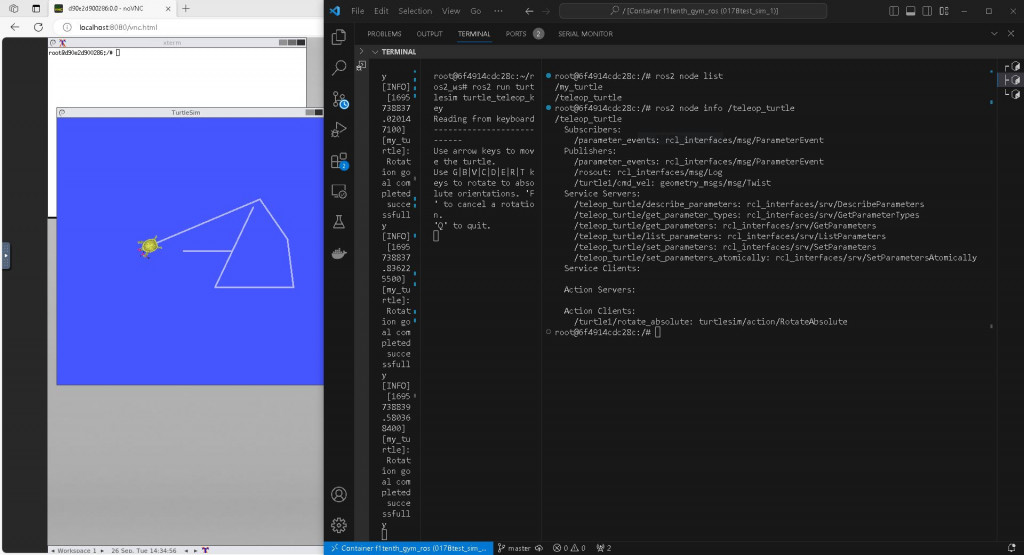Click Workspace 1 in the VNC taskbar
Image resolution: width=1024 pixels, height=555 pixels.
[x=76, y=550]
